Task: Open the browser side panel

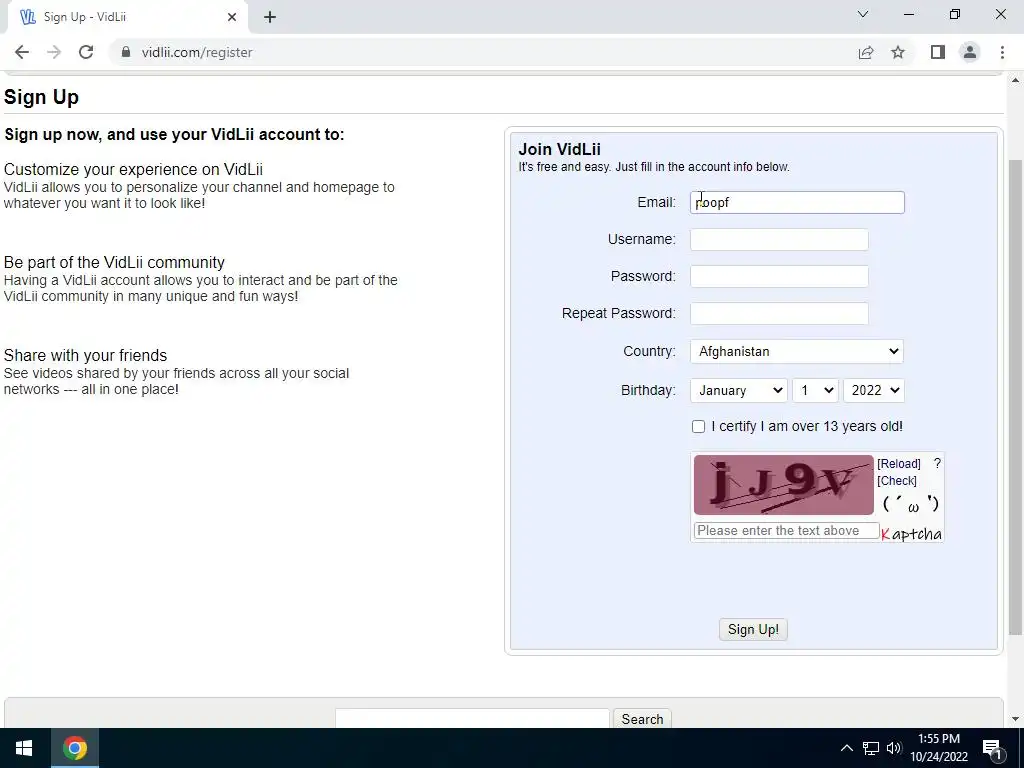Action: tap(938, 52)
